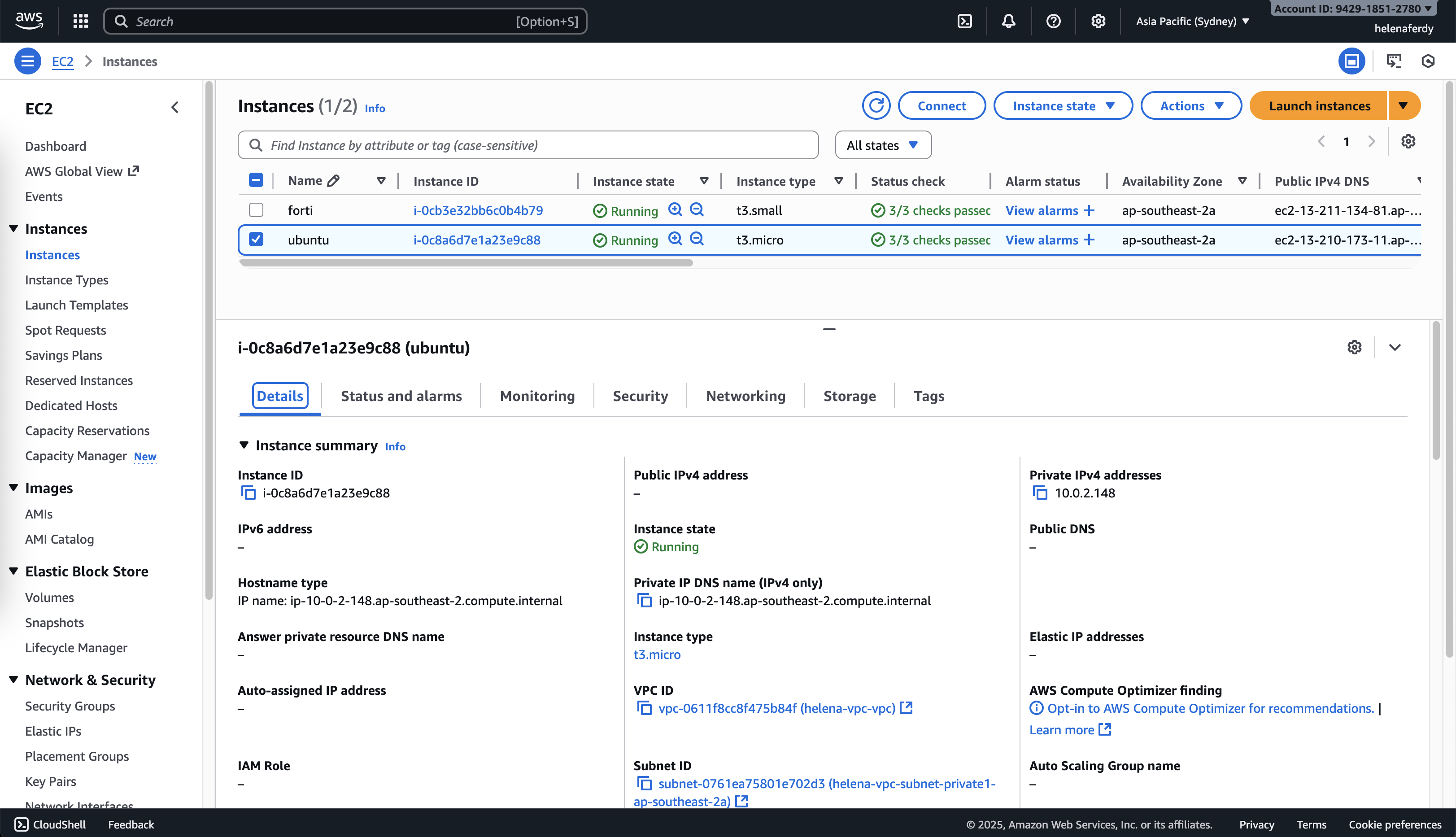The width and height of the screenshot is (1456, 837).
Task: Click the refresh instances icon
Action: [876, 106]
